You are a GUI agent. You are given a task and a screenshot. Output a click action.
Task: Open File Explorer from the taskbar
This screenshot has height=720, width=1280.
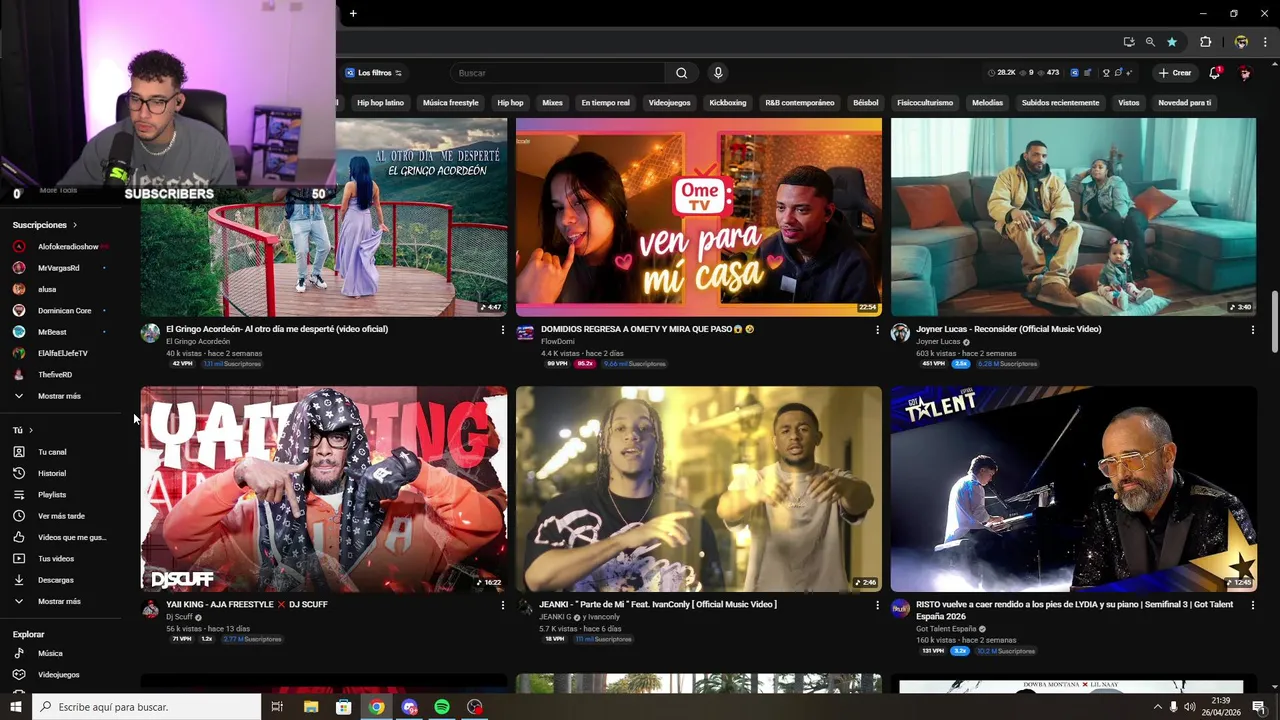click(311, 707)
